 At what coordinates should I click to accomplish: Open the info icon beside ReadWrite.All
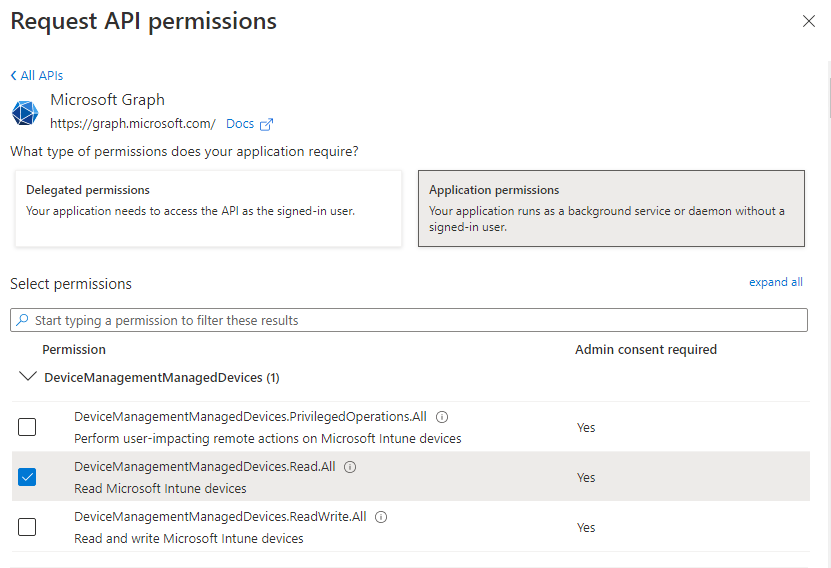click(381, 517)
